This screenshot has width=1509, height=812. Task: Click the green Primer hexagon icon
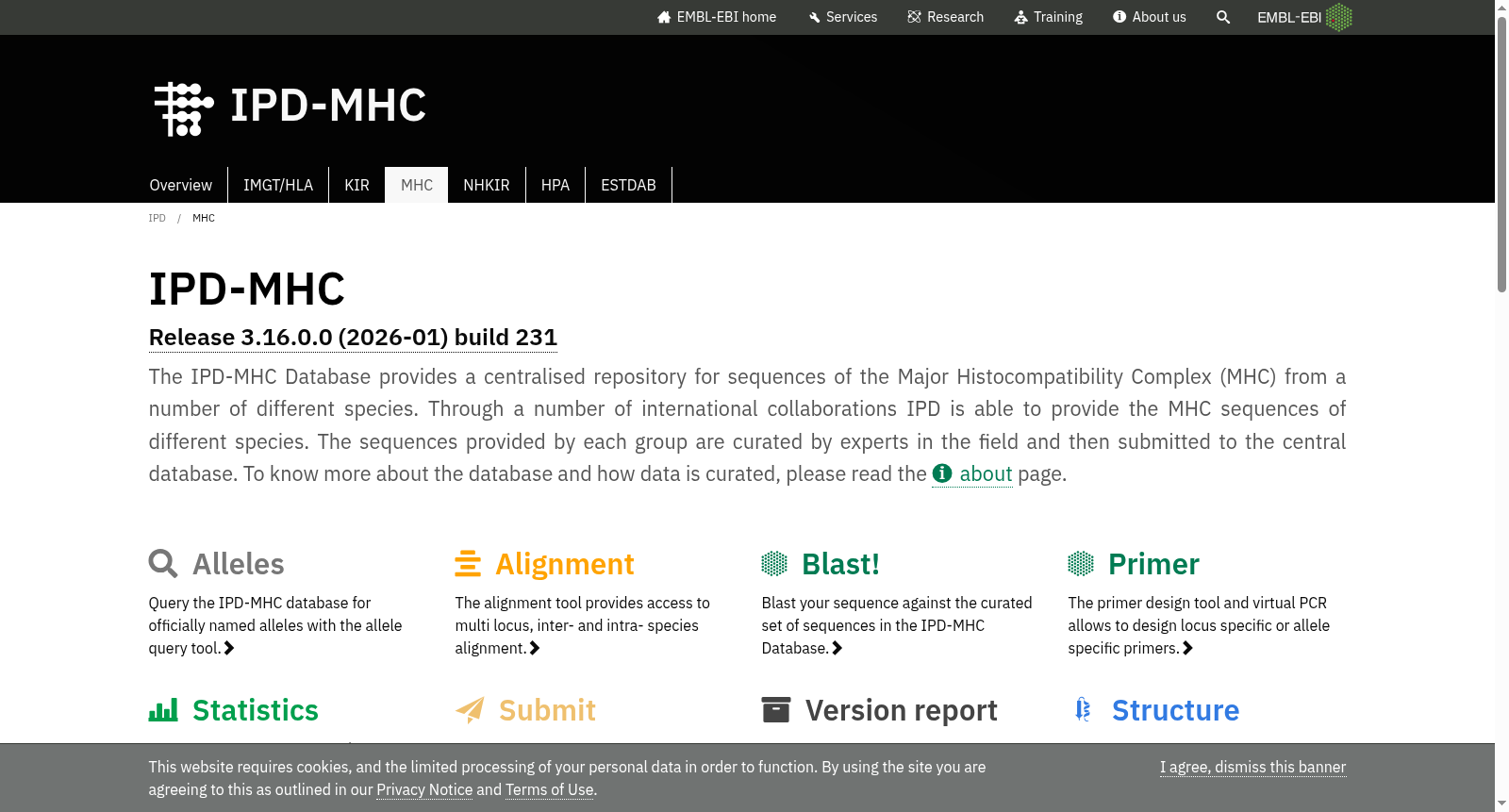(x=1081, y=563)
